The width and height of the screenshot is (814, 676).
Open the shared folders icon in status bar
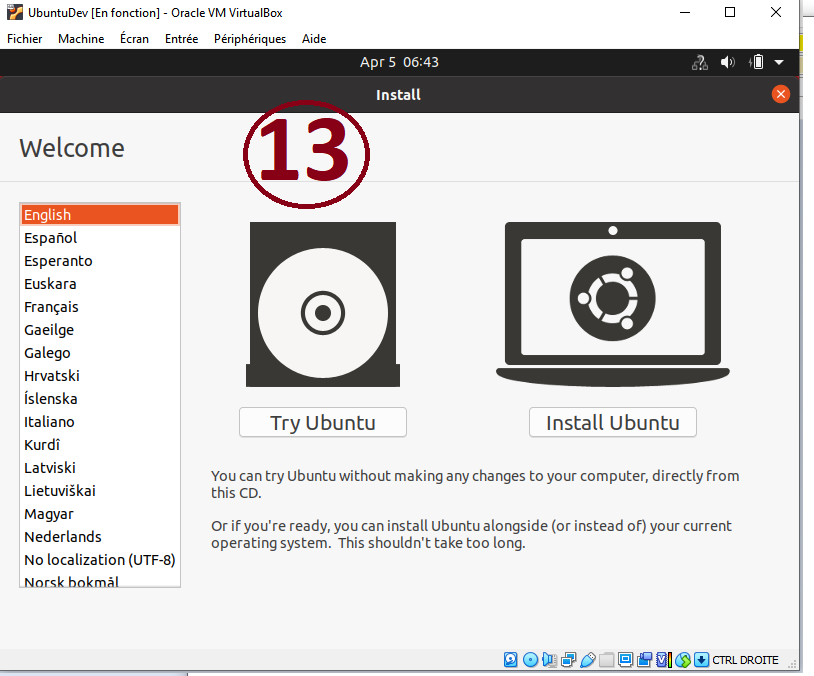coord(607,660)
